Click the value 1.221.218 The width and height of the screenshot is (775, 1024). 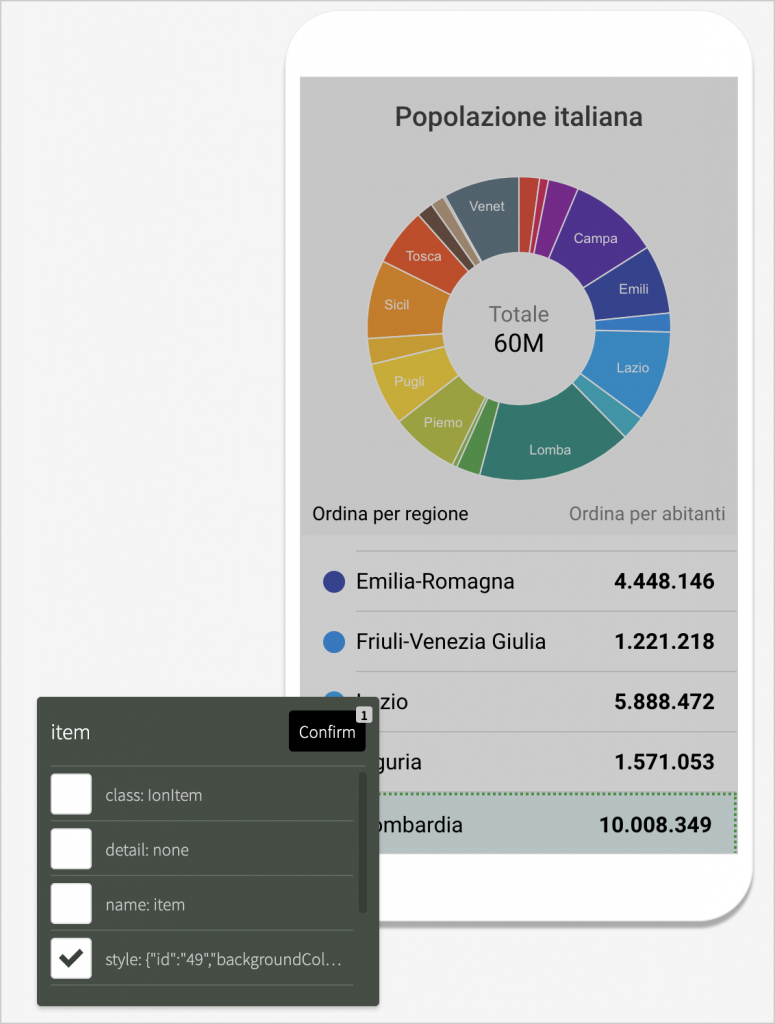coord(664,641)
